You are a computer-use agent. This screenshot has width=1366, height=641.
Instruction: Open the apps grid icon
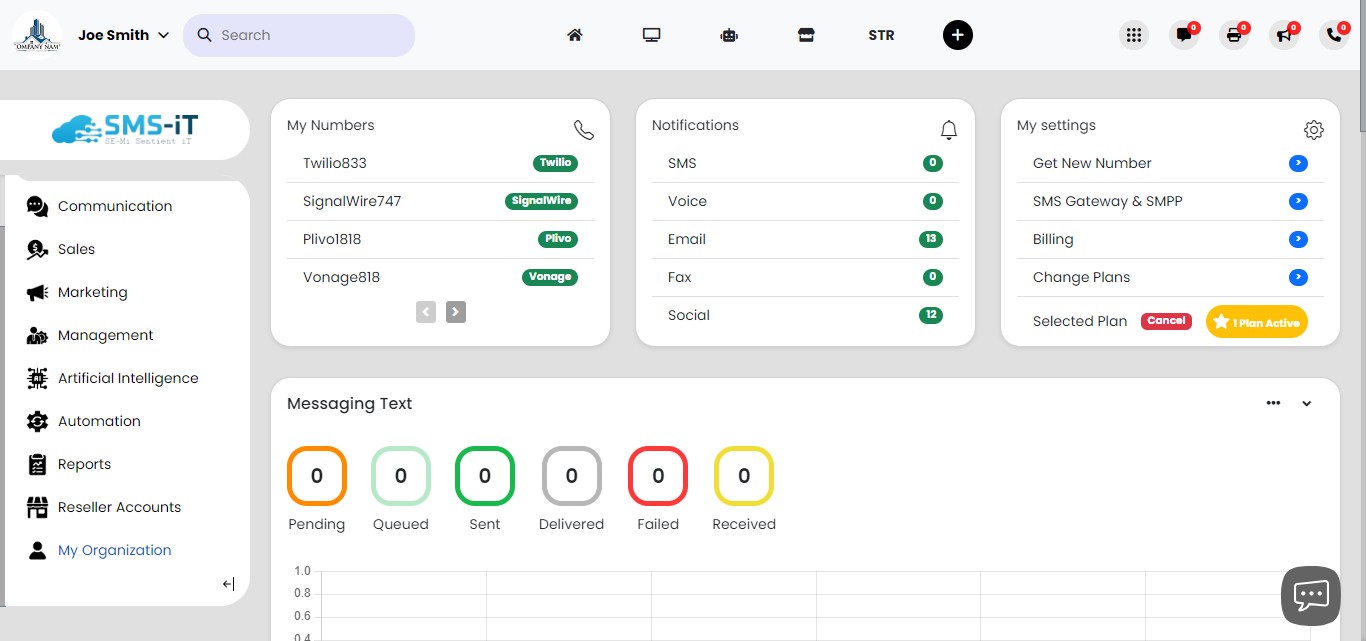tap(1133, 35)
